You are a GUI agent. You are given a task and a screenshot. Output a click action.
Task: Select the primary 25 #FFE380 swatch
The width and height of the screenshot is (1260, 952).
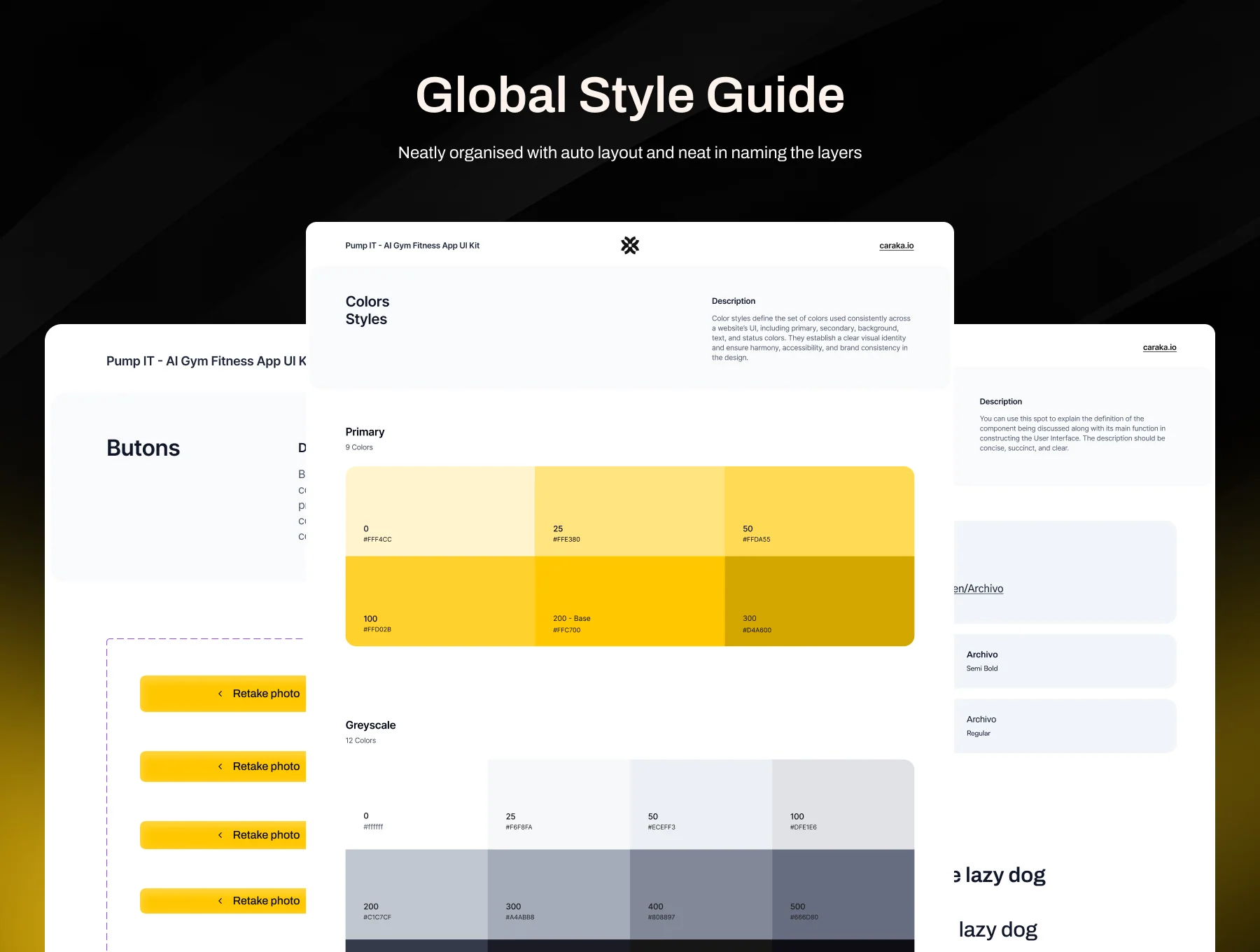click(x=629, y=511)
